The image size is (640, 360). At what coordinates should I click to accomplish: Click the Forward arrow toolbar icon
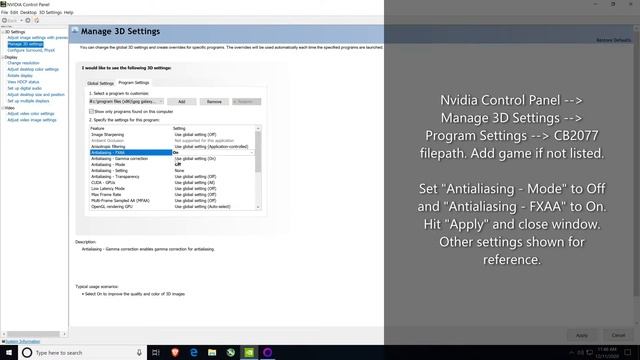coord(28,20)
